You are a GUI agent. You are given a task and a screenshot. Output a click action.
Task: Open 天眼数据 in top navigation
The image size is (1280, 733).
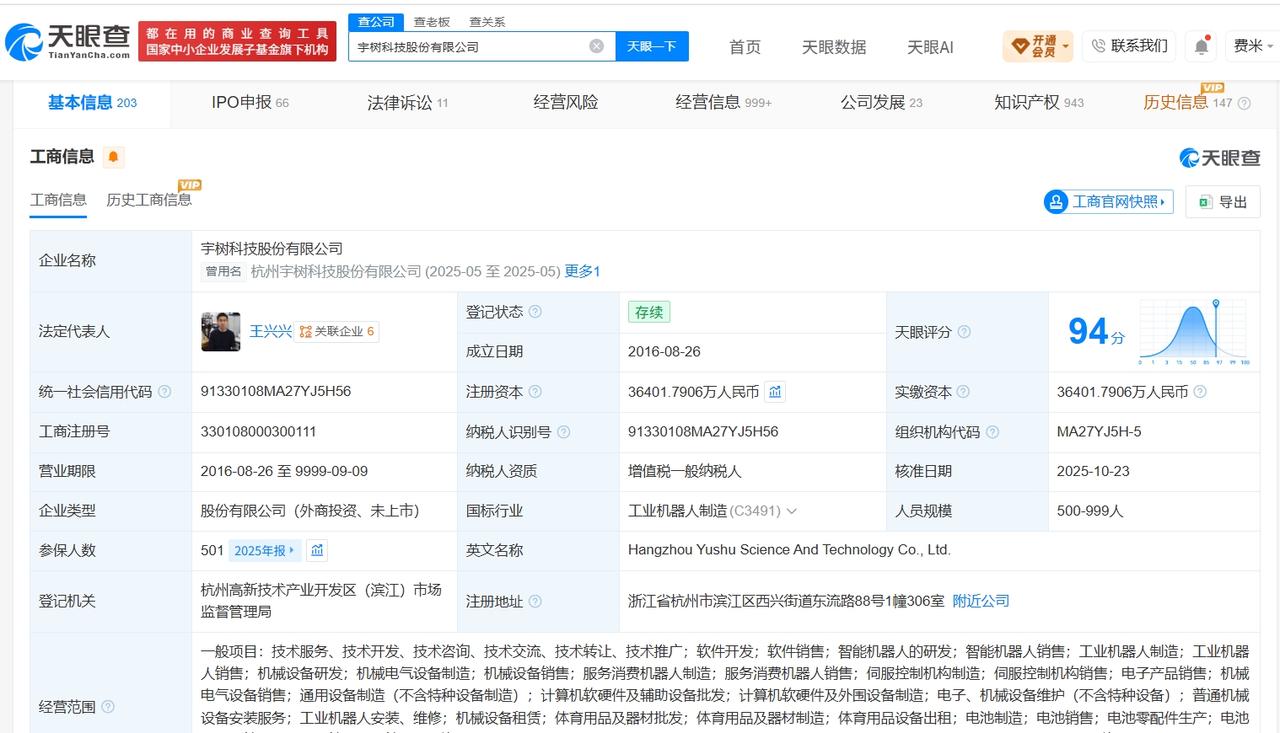[834, 47]
